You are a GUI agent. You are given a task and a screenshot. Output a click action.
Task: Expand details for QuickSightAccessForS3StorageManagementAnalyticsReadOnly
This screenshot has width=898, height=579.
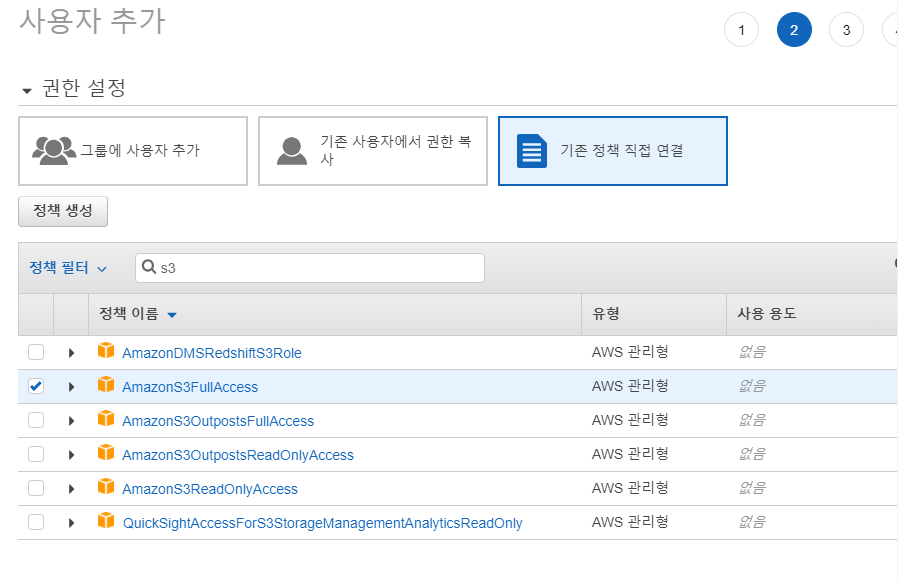pyautogui.click(x=70, y=521)
